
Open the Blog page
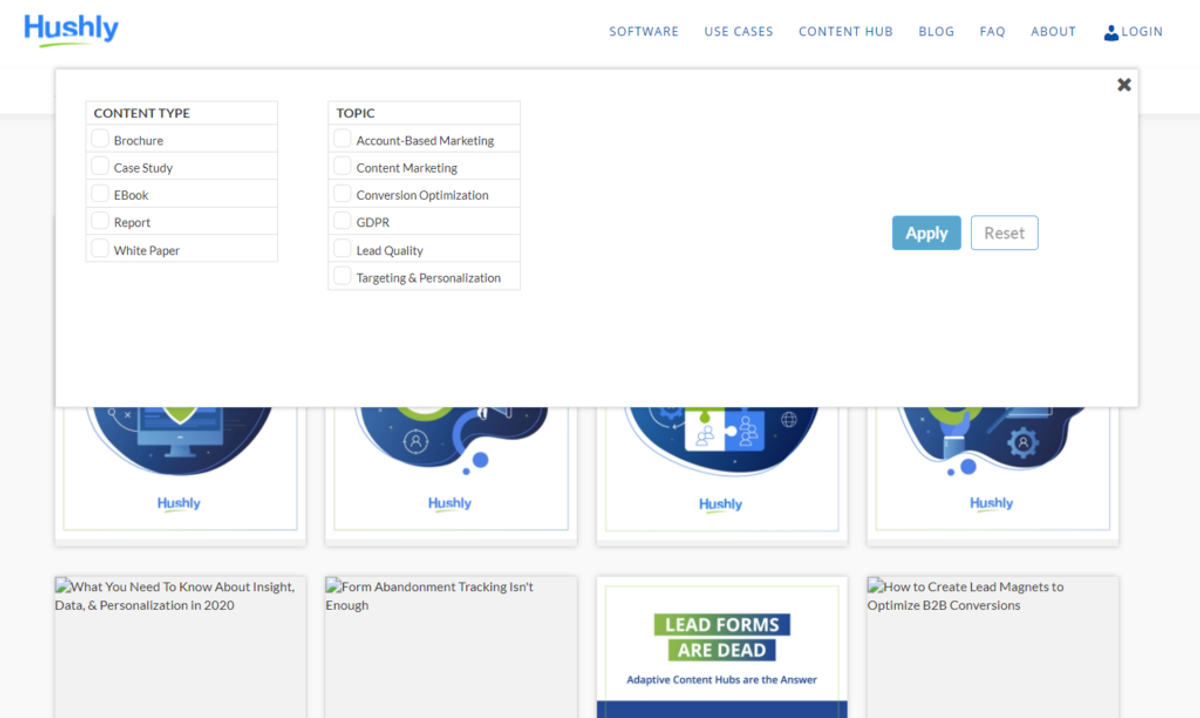click(937, 32)
